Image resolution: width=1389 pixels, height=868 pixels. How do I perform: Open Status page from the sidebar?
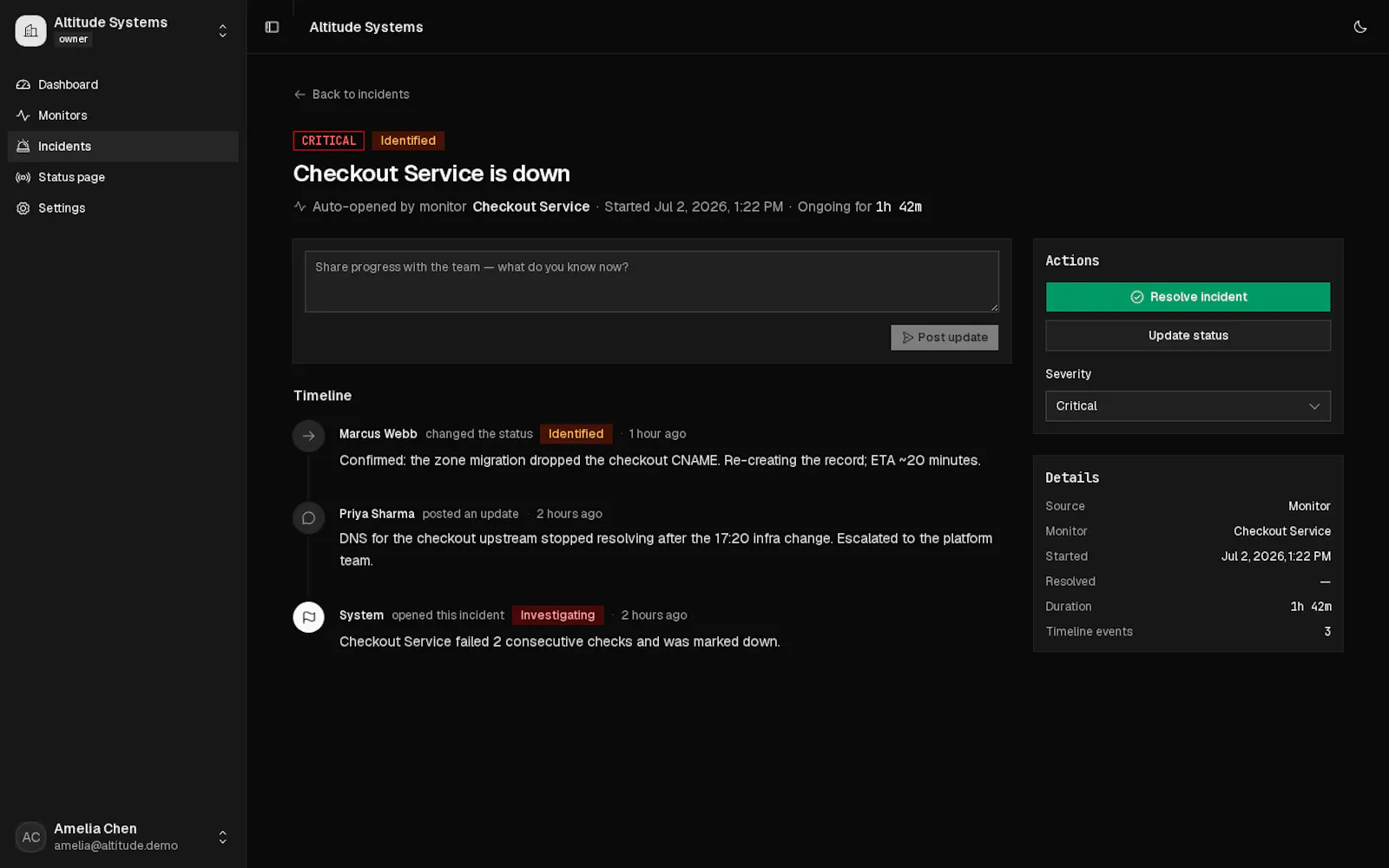click(122, 177)
